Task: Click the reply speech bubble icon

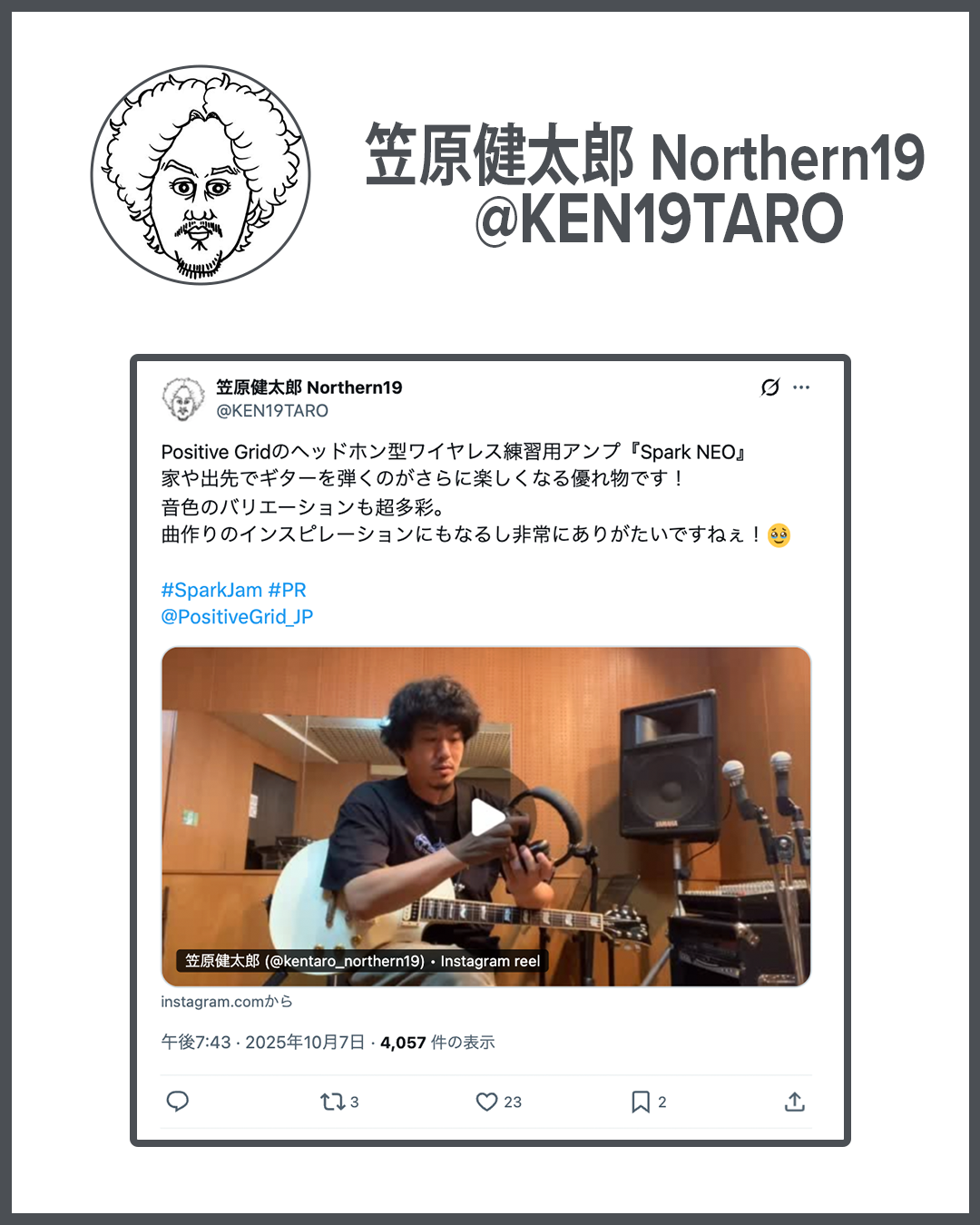Action: pyautogui.click(x=178, y=1102)
